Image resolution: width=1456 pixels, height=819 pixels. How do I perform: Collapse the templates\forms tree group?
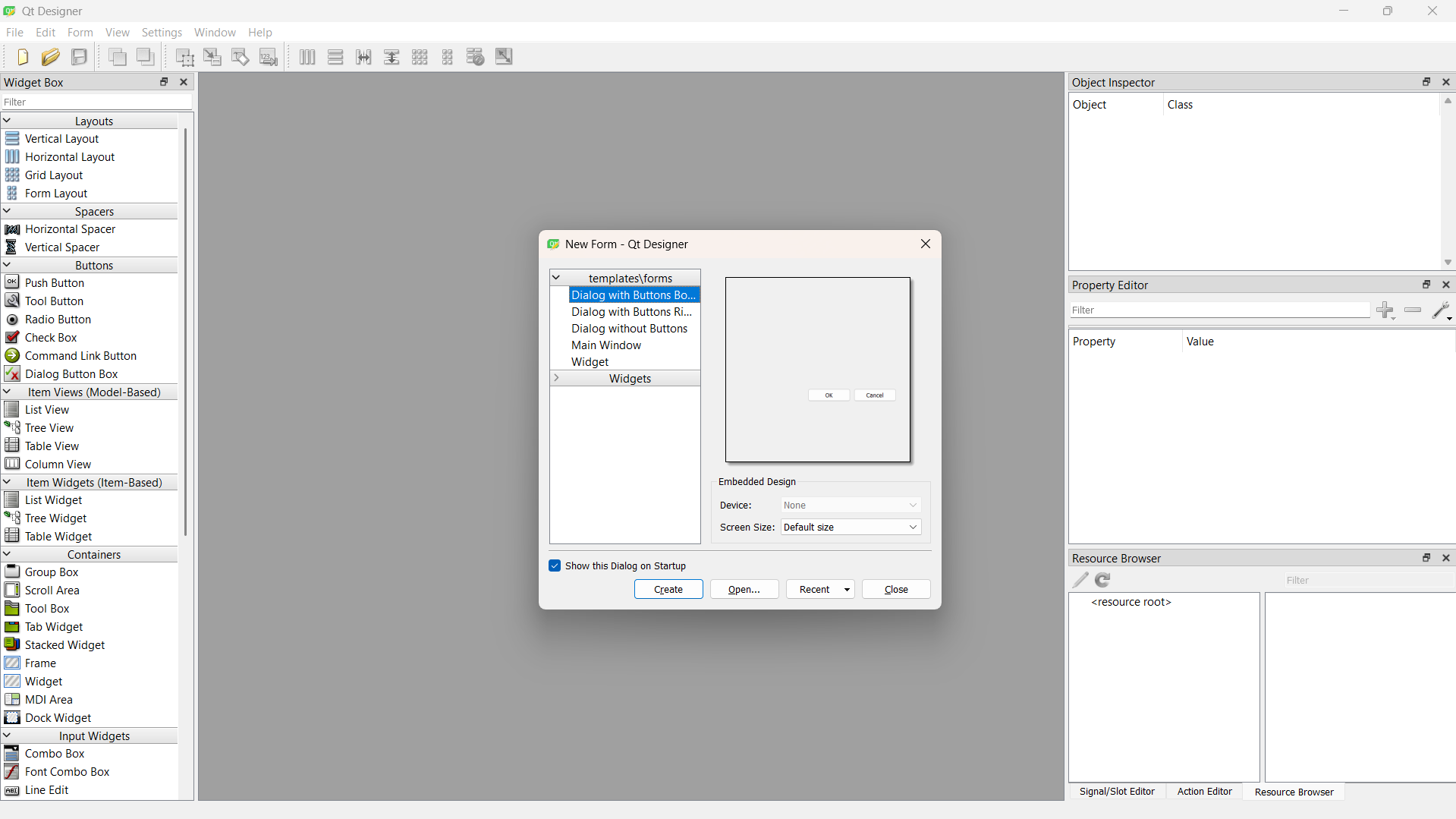click(x=556, y=278)
